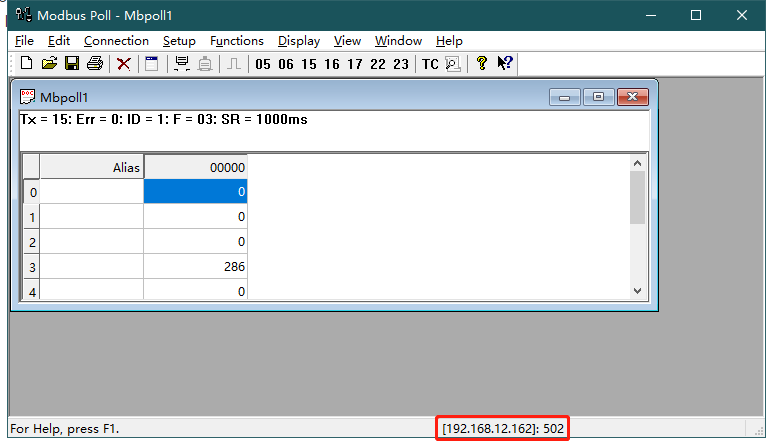This screenshot has width=773, height=444.
Task: Activate context help arrow-question icon
Action: click(x=505, y=63)
